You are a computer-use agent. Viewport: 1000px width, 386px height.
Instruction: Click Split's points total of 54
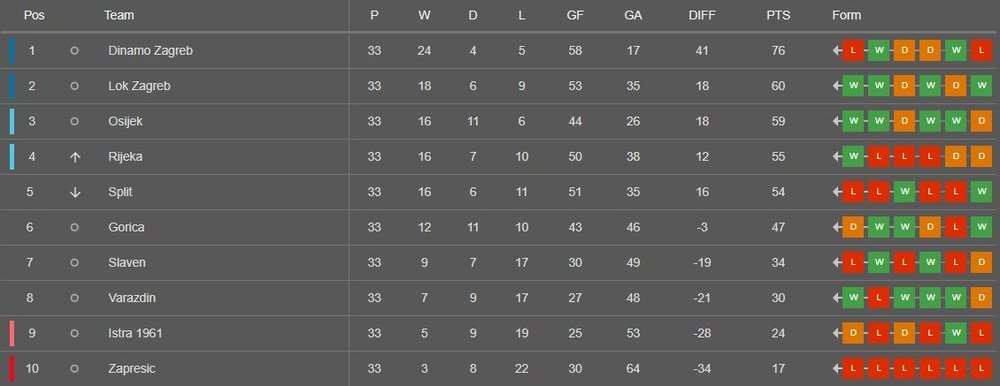click(778, 192)
